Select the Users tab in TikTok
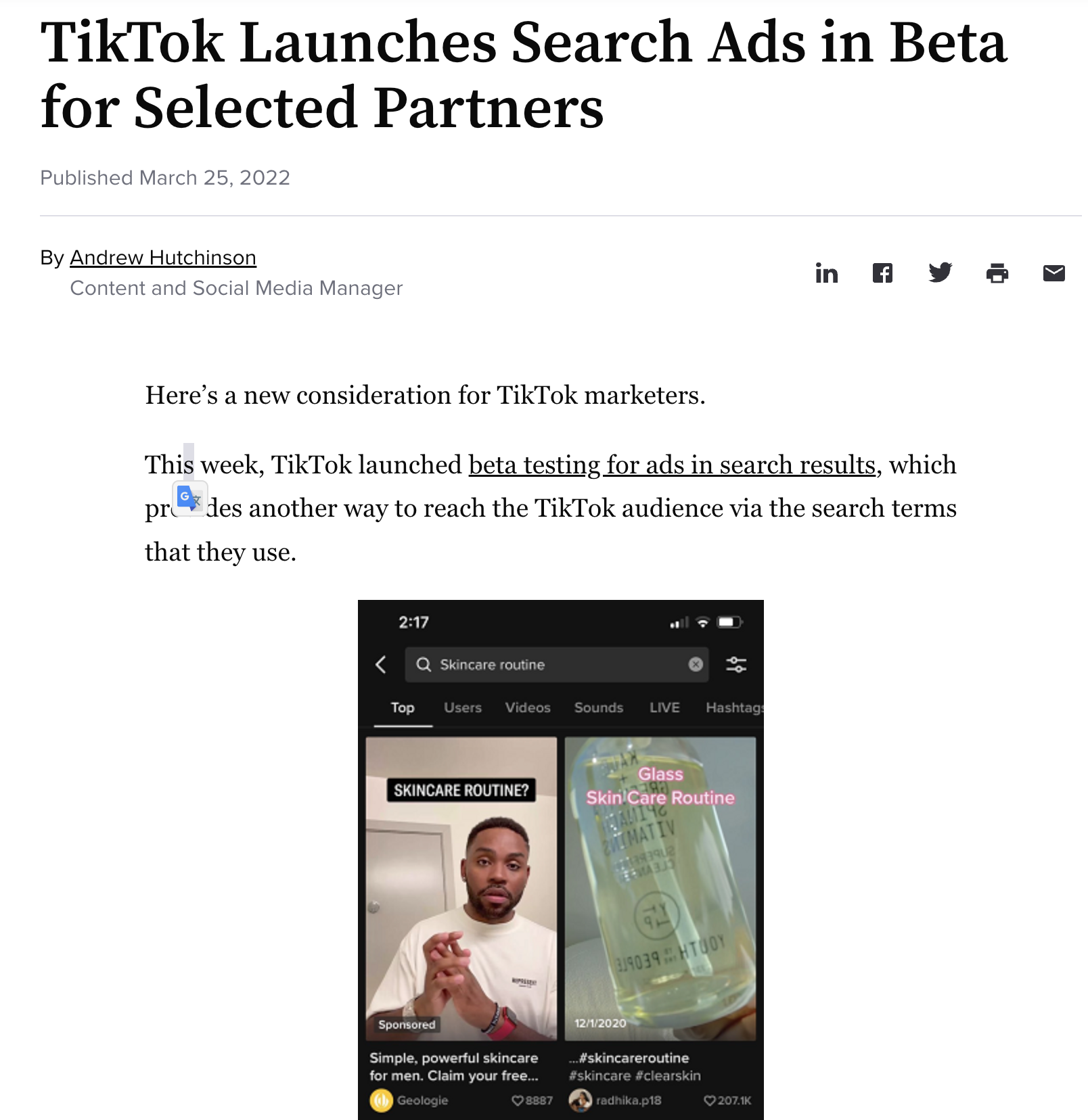This screenshot has width=1088, height=1120. pos(463,707)
